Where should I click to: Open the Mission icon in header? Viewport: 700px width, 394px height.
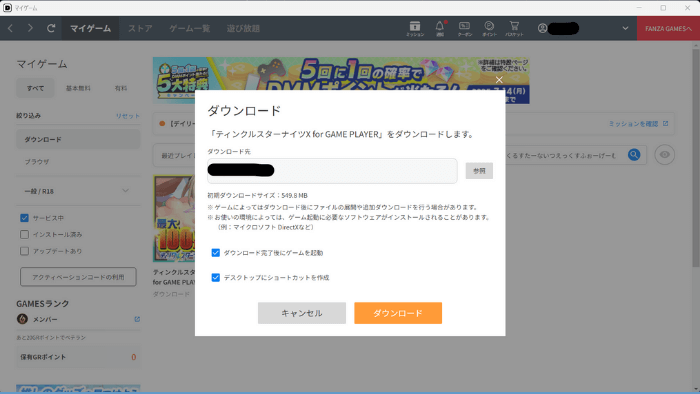tap(415, 28)
